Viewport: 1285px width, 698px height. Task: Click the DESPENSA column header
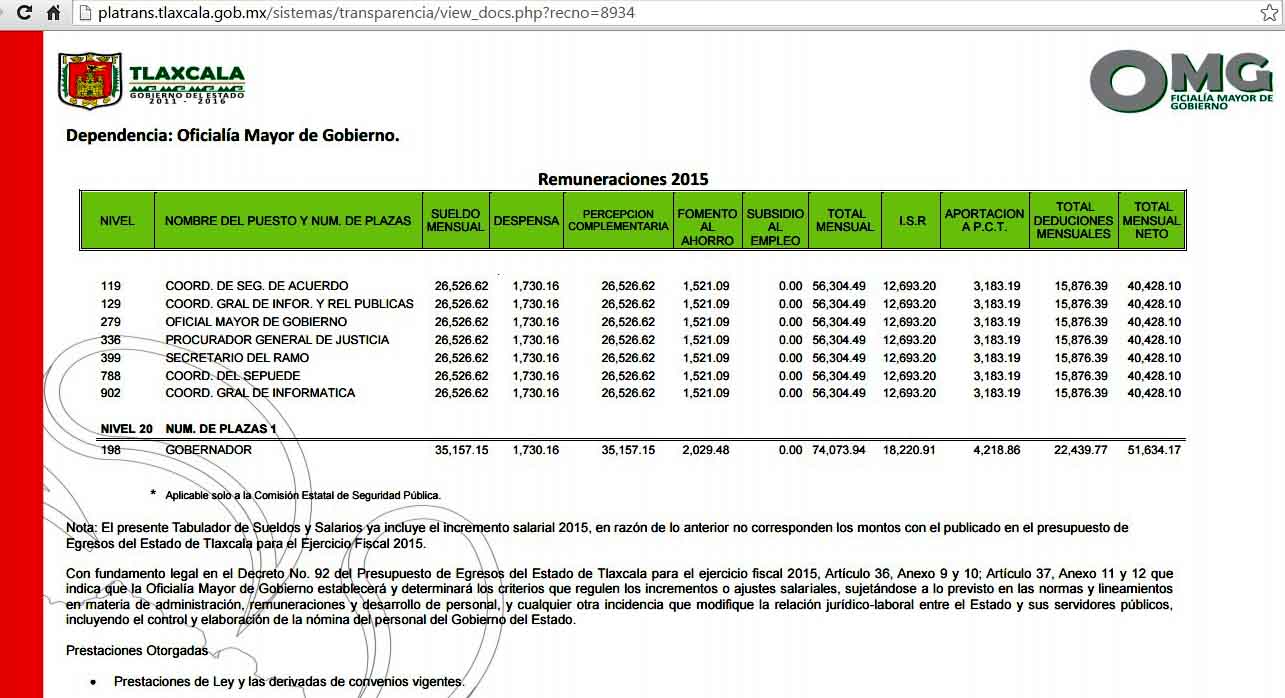tap(526, 220)
